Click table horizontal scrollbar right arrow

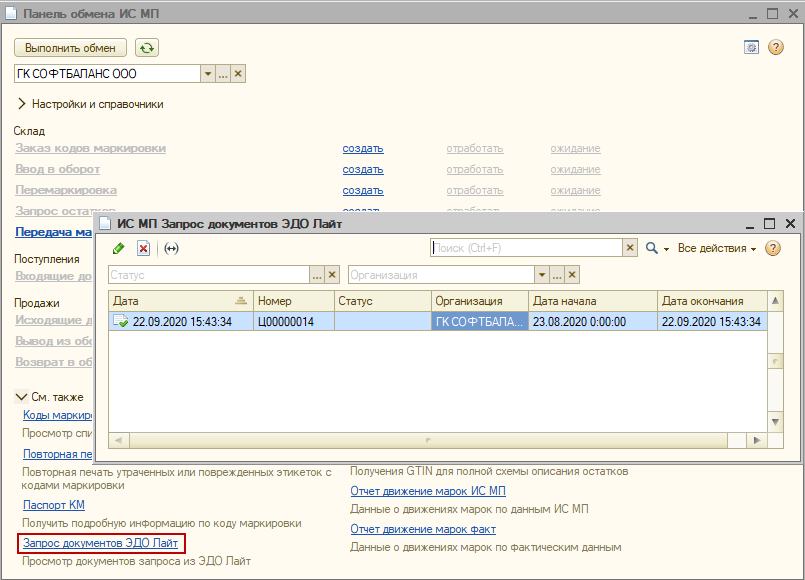click(756, 440)
